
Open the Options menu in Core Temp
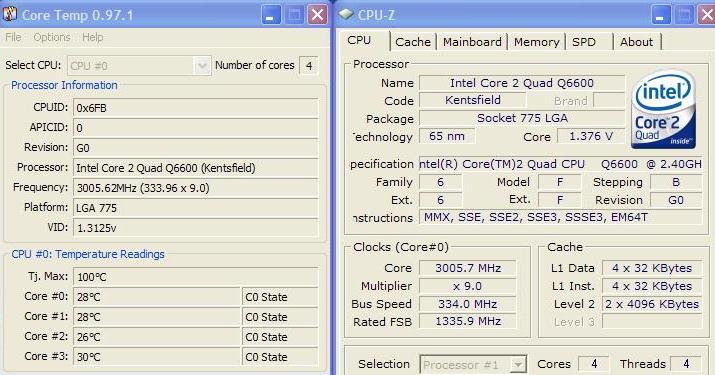(x=52, y=37)
